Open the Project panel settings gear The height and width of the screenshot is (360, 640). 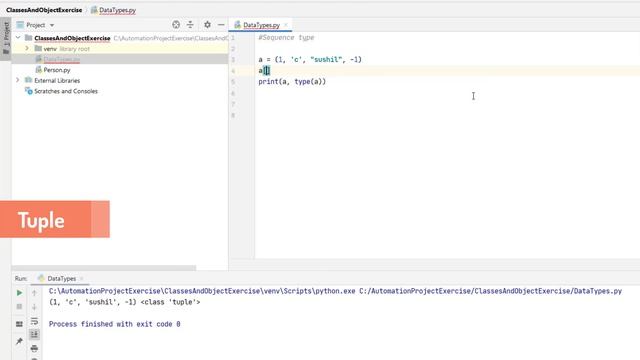click(x=207, y=24)
